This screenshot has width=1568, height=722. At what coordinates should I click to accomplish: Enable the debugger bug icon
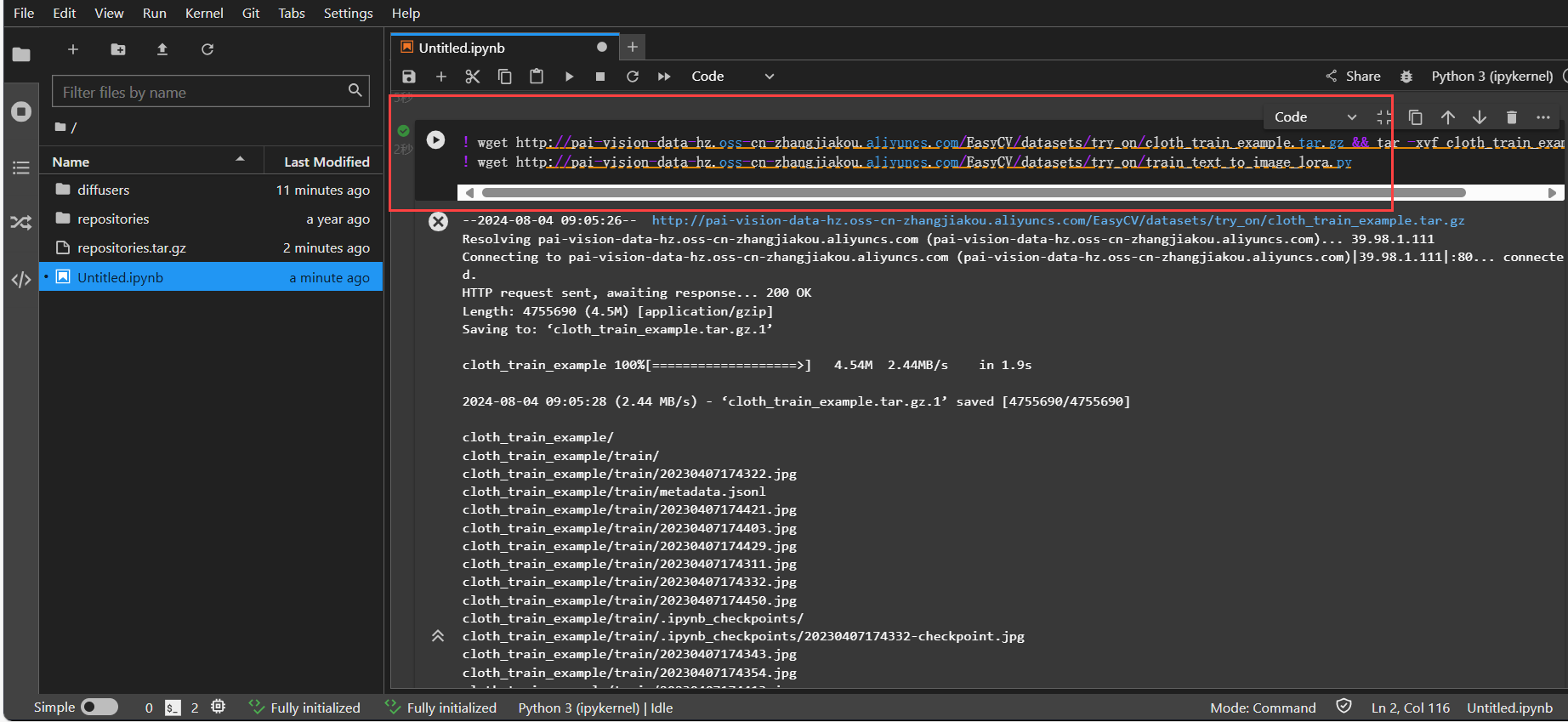click(x=1406, y=77)
